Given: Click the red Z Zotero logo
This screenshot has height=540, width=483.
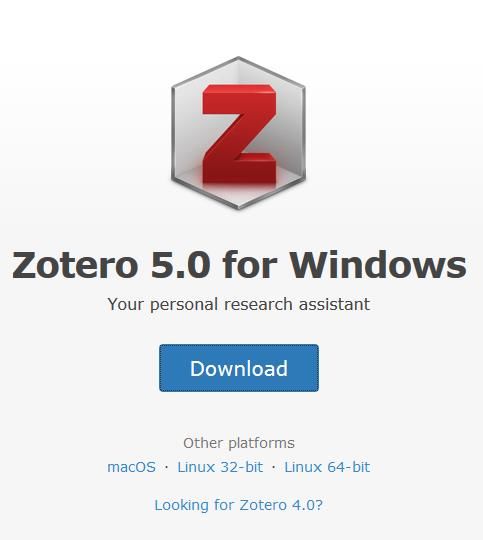Looking at the screenshot, I should pos(239,134).
